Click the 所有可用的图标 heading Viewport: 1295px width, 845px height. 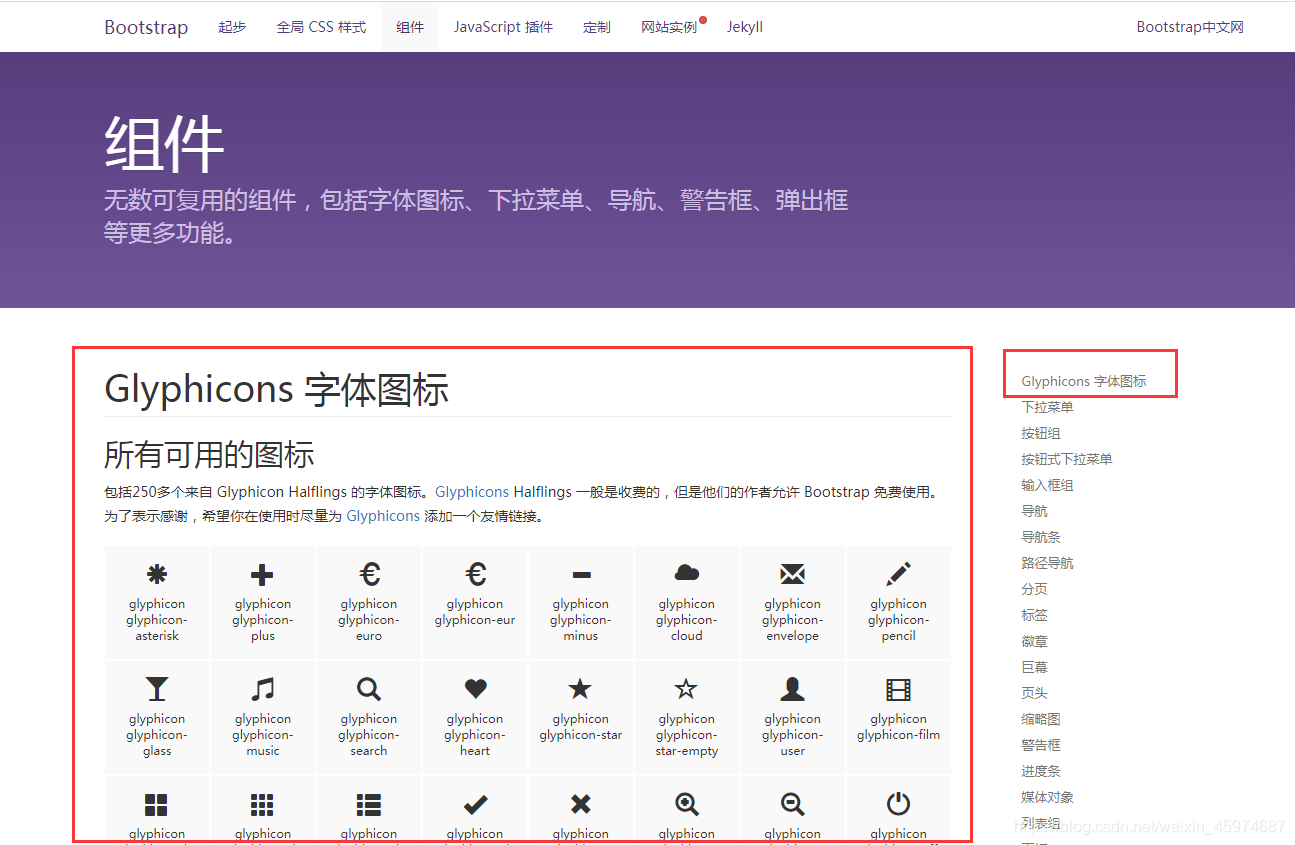(x=209, y=455)
